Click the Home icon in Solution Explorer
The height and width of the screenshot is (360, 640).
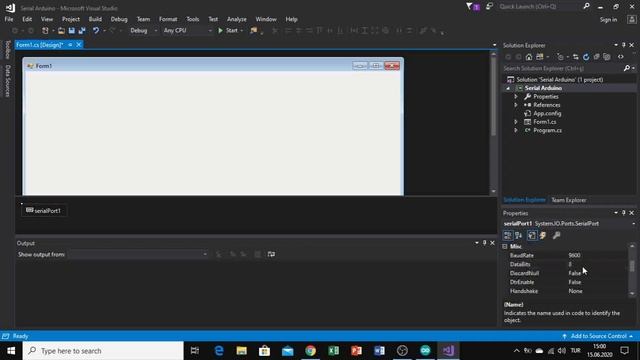529,57
